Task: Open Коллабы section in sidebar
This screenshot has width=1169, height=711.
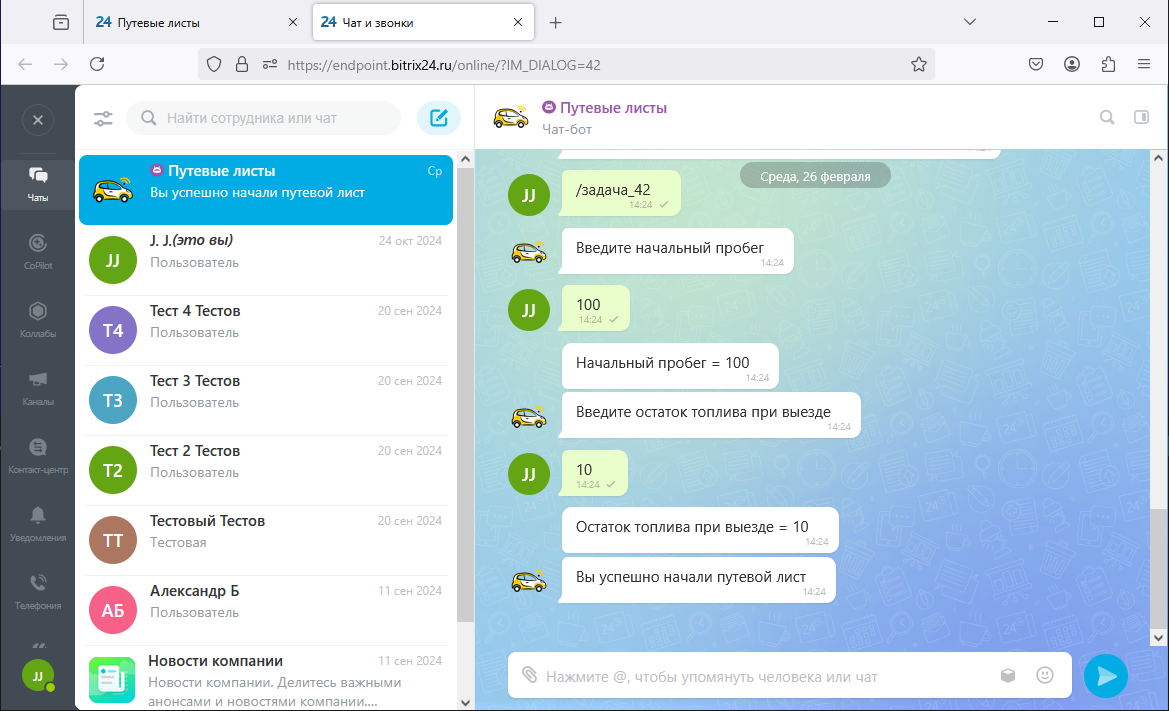Action: 38,320
